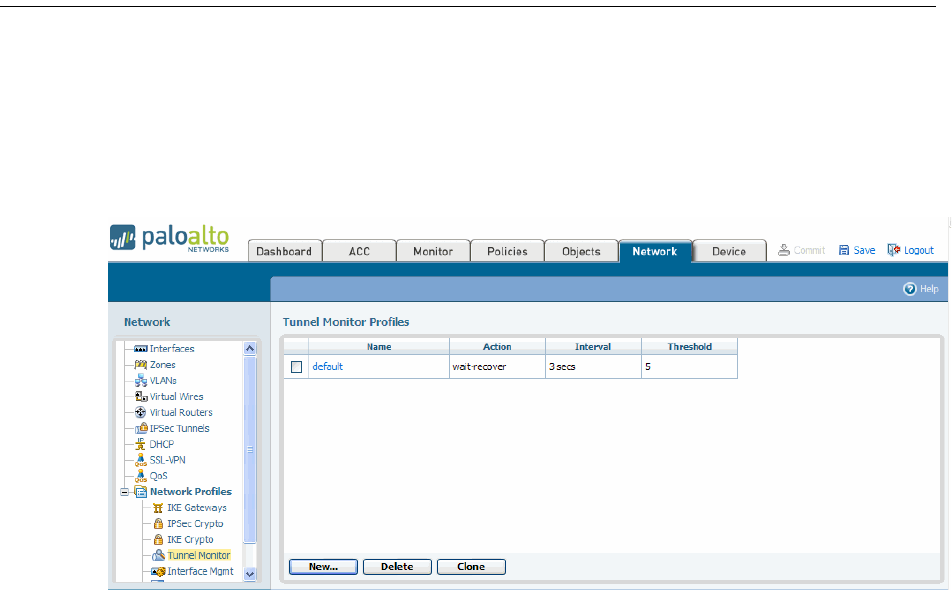Open the SSL-VPN tree label
The width and height of the screenshot is (952, 590).
tap(168, 460)
